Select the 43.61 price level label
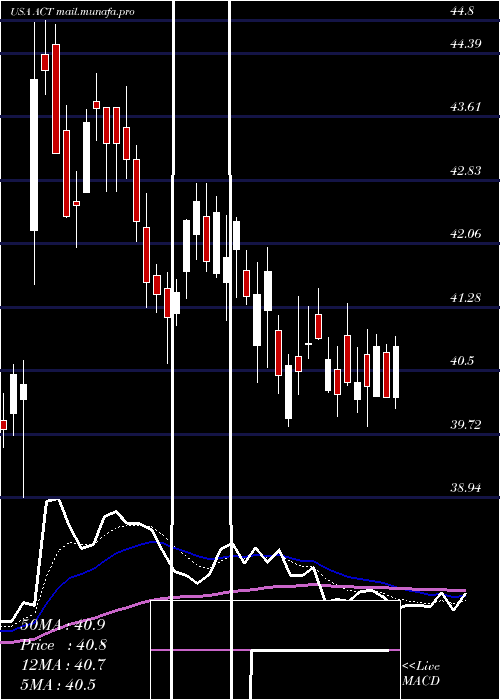Image resolution: width=500 pixels, height=700 pixels. pos(466,107)
